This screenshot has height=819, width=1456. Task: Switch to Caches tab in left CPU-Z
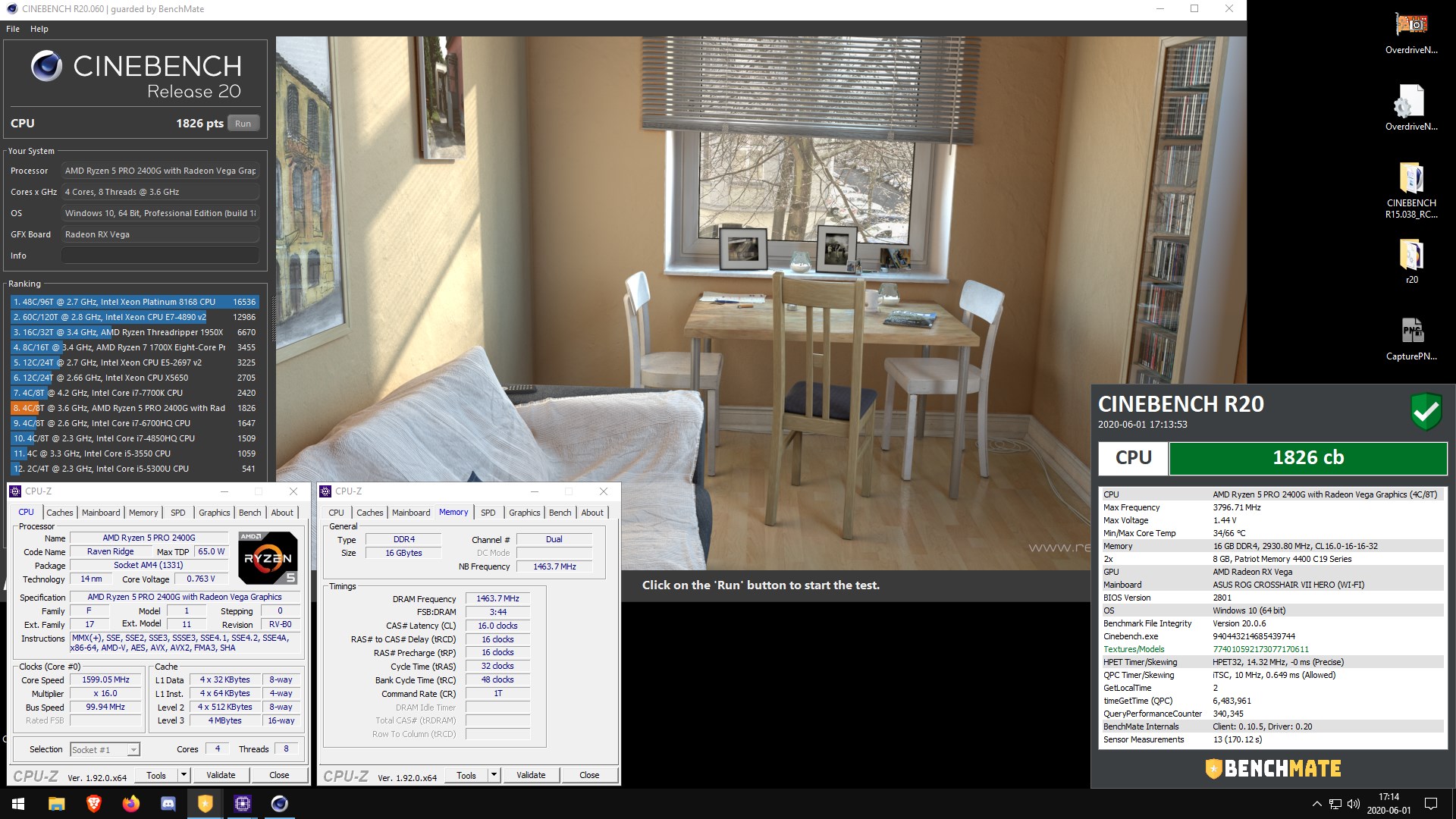[x=60, y=513]
